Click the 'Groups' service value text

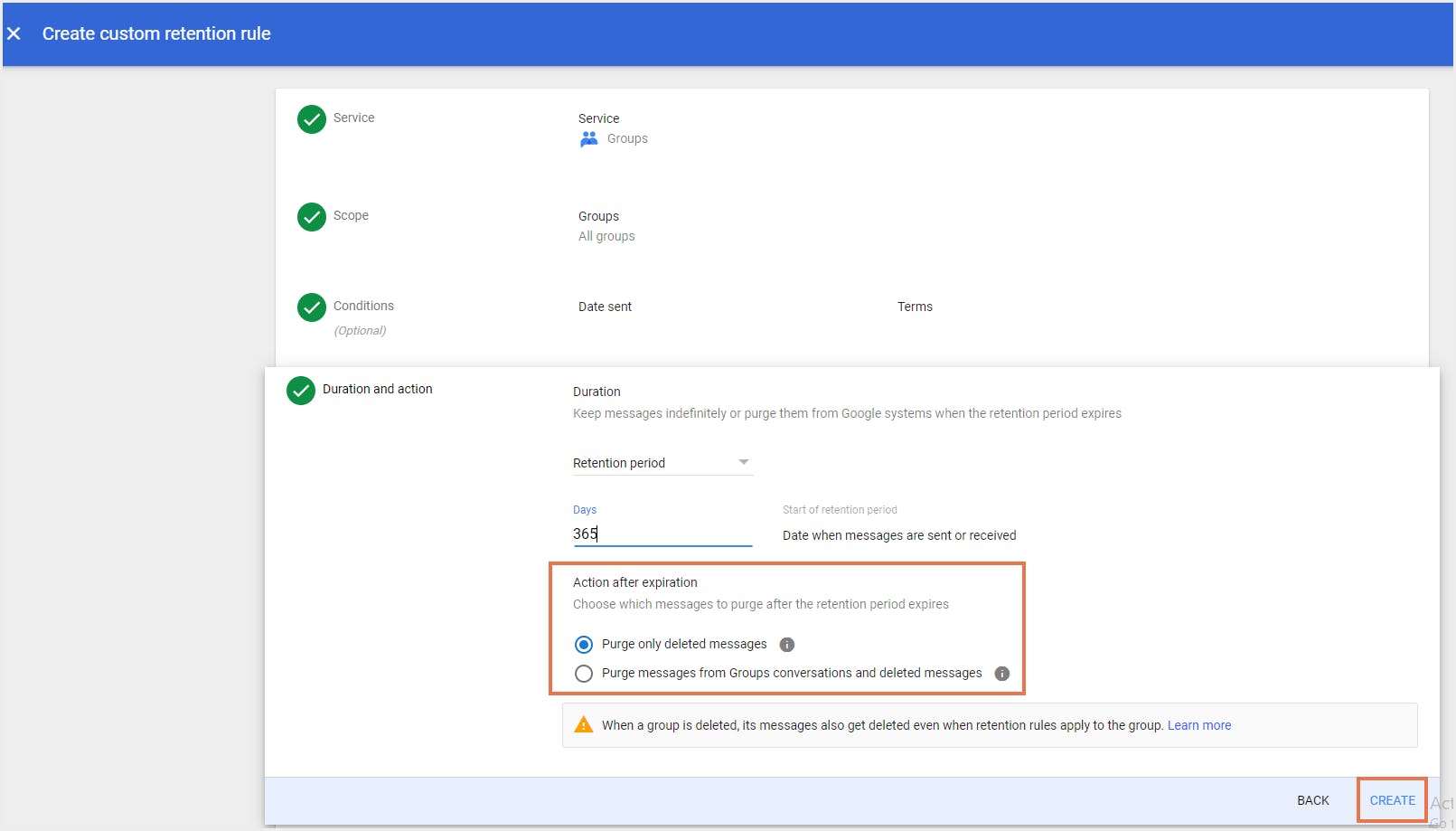point(627,138)
